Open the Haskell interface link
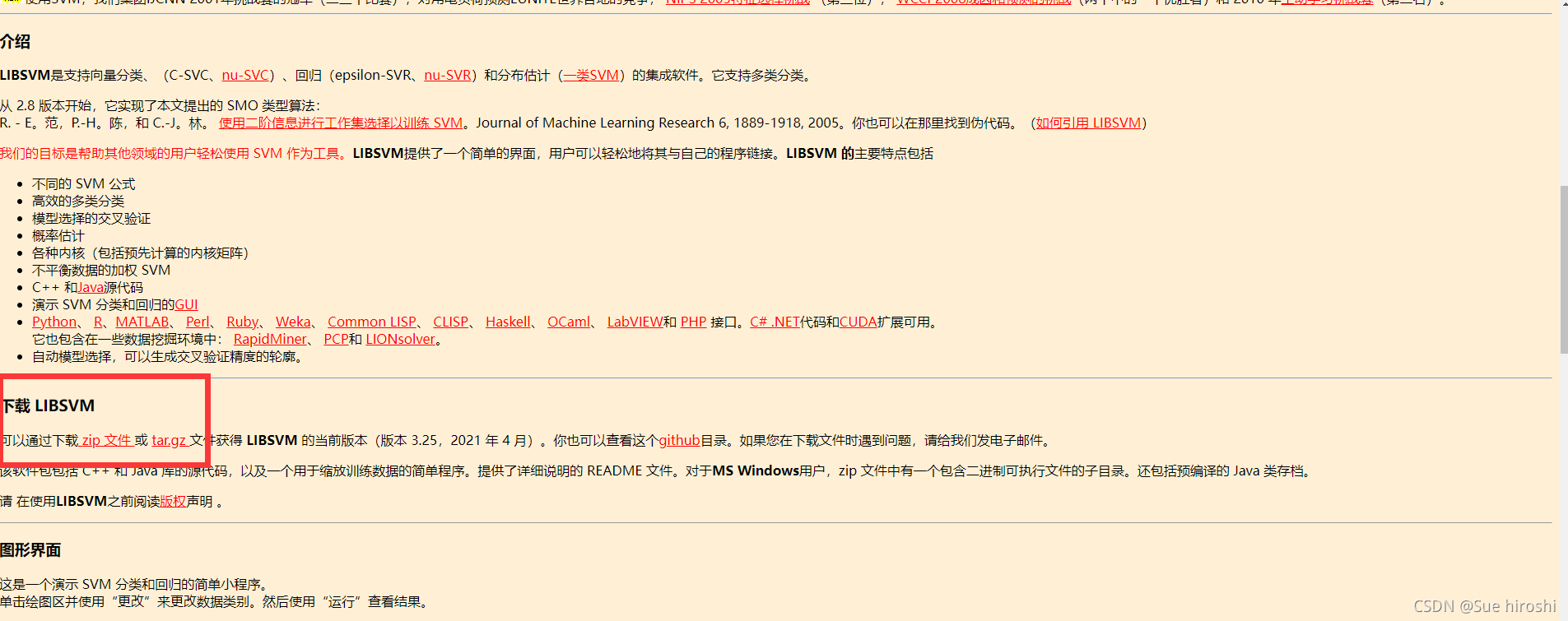1568x621 pixels. pyautogui.click(x=508, y=322)
